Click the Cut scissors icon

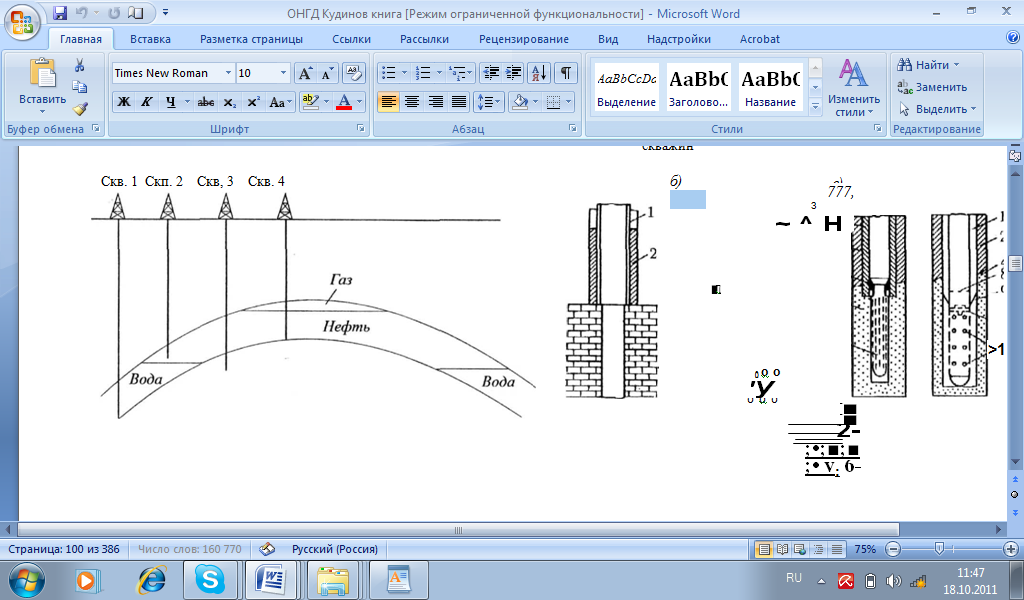coord(79,66)
